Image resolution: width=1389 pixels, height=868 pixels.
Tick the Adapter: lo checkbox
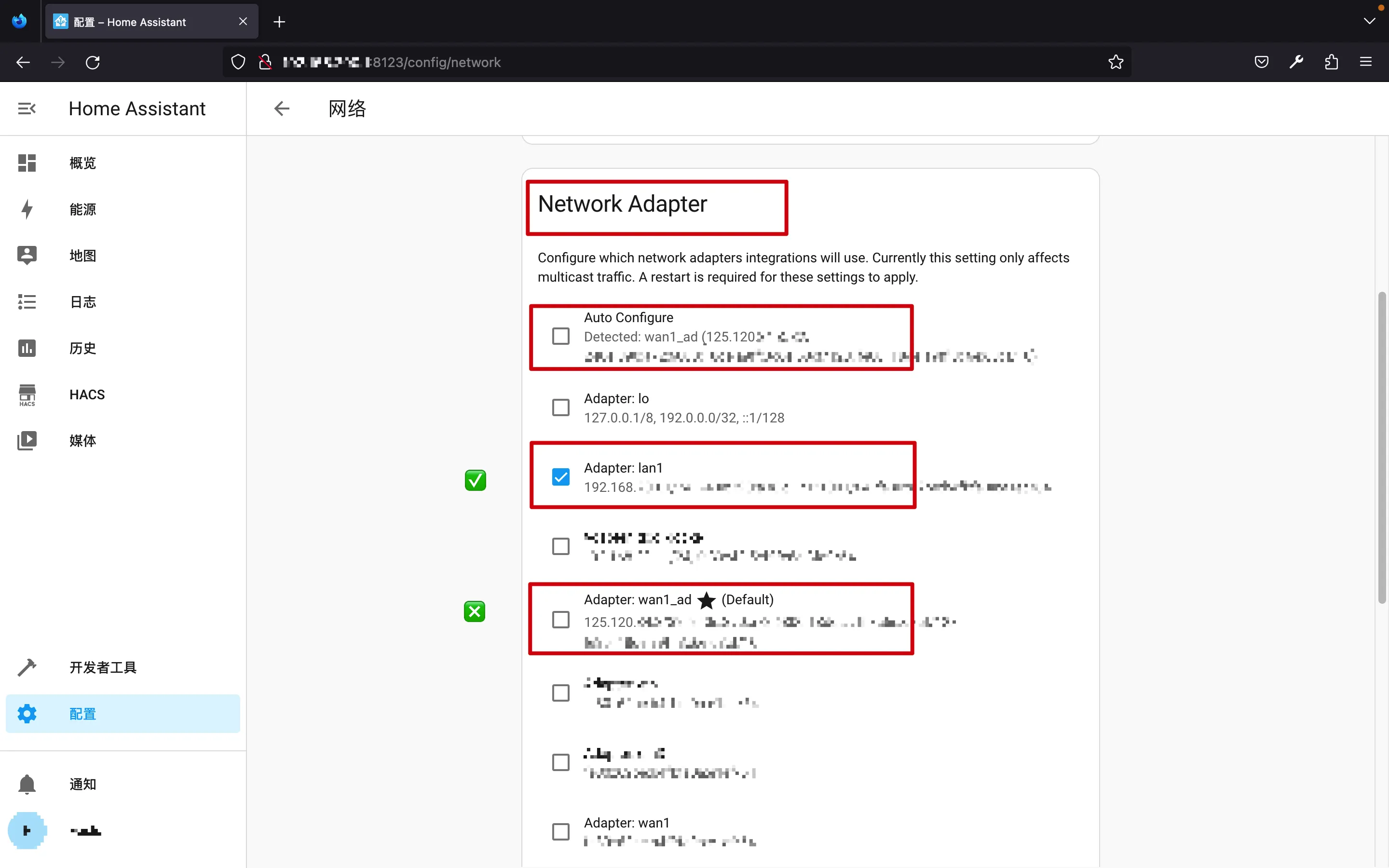[560, 407]
